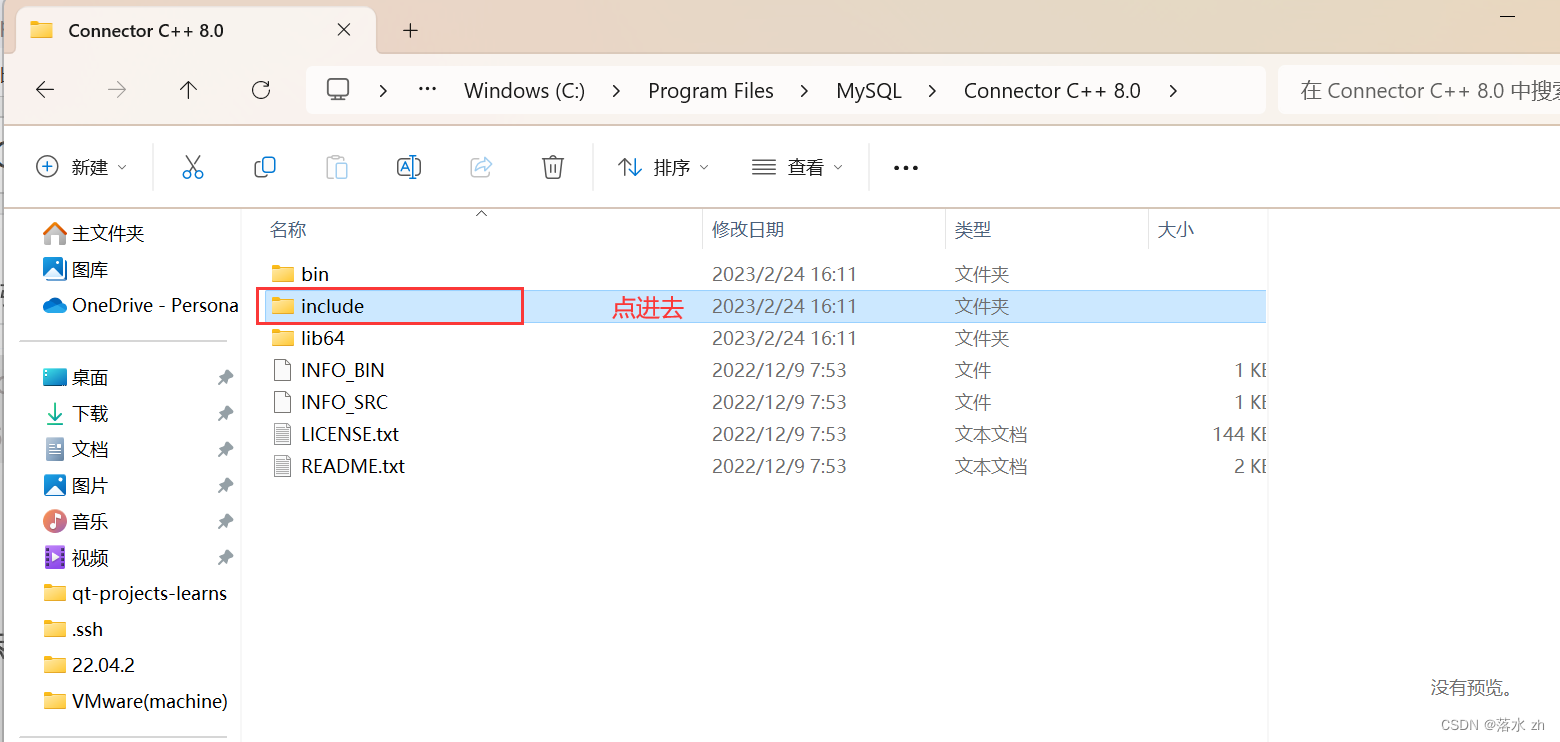Open the MySQL breadcrumb link
This screenshot has width=1560, height=742.
[x=868, y=90]
